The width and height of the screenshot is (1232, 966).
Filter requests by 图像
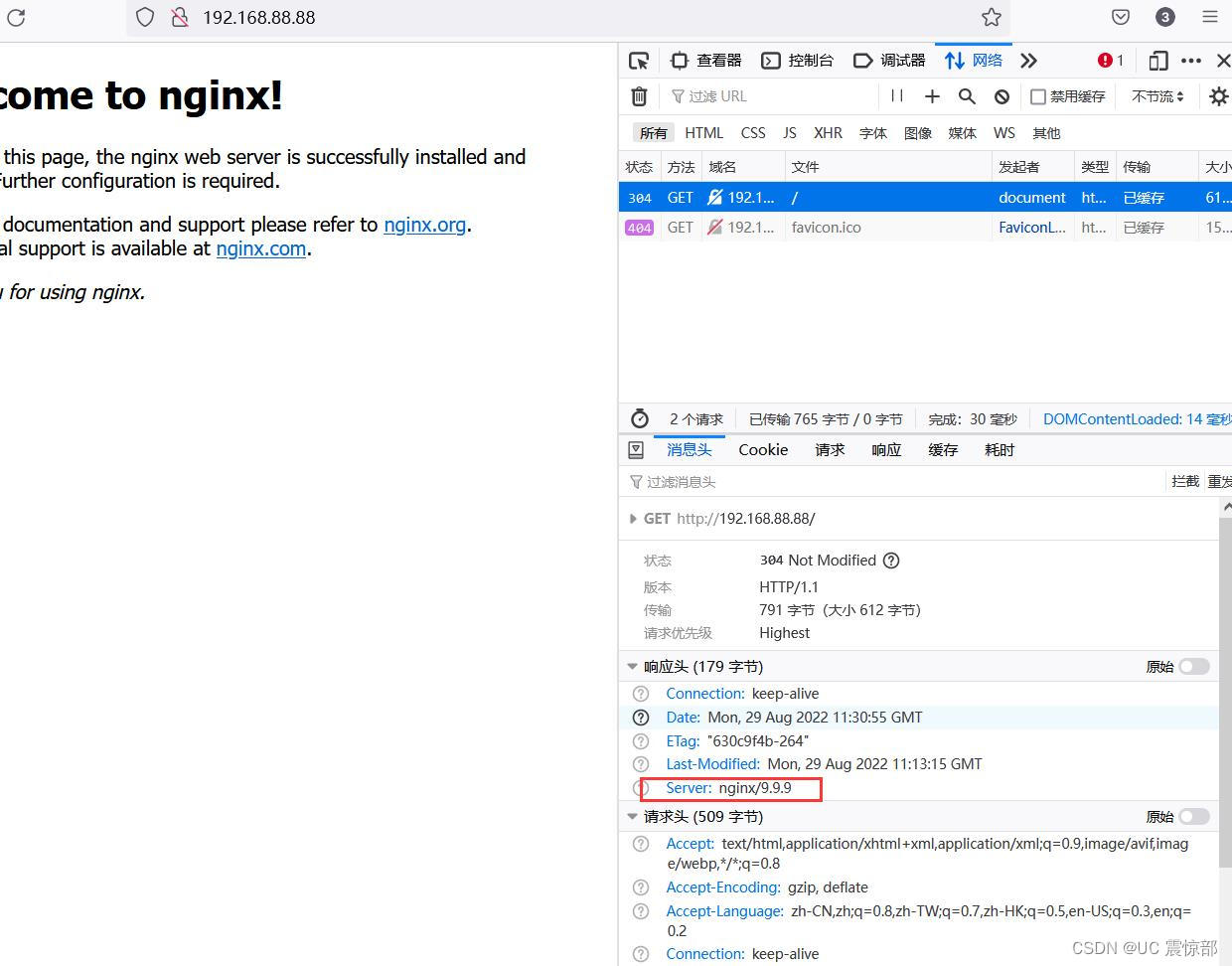pos(918,133)
